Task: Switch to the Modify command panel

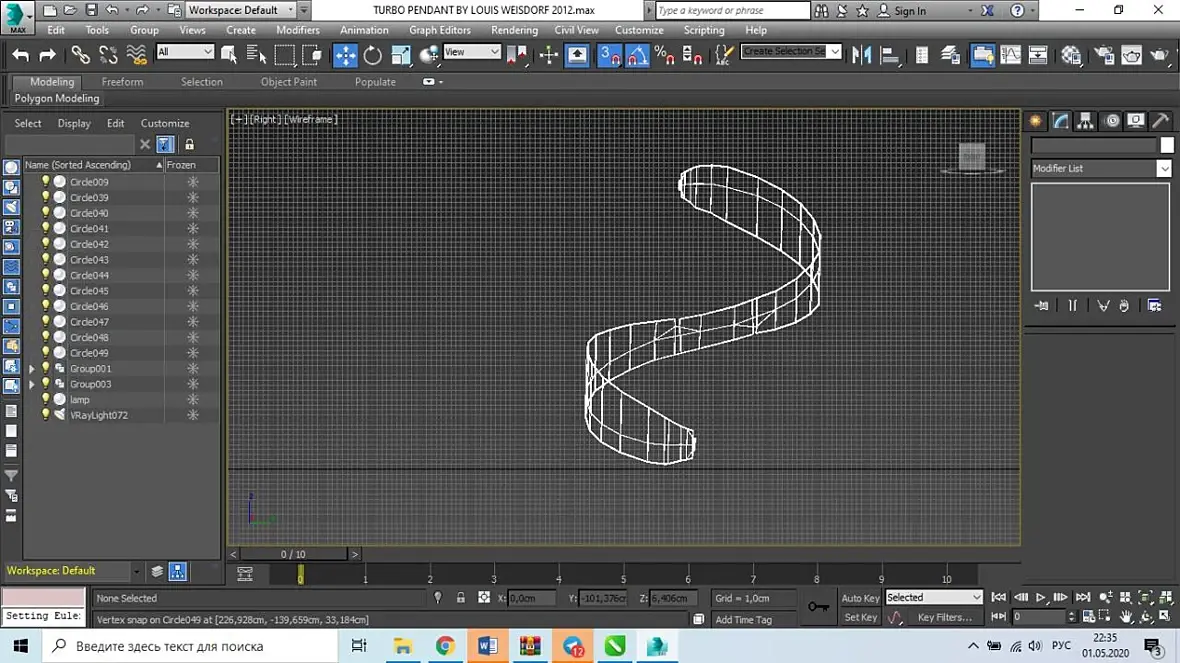Action: 1060,121
